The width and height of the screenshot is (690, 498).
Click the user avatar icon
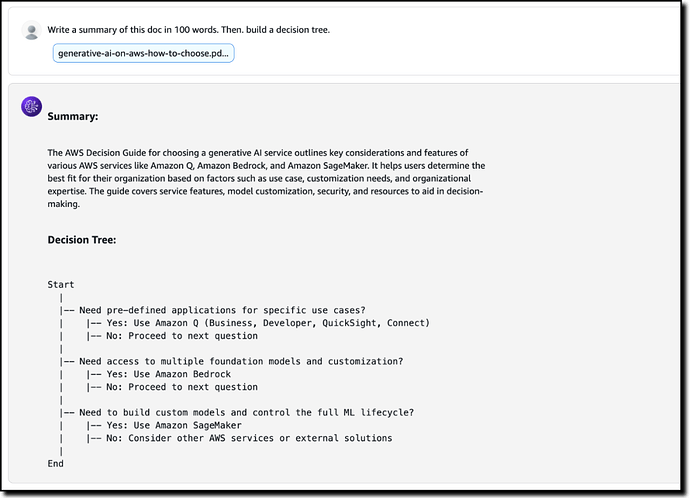click(31, 30)
